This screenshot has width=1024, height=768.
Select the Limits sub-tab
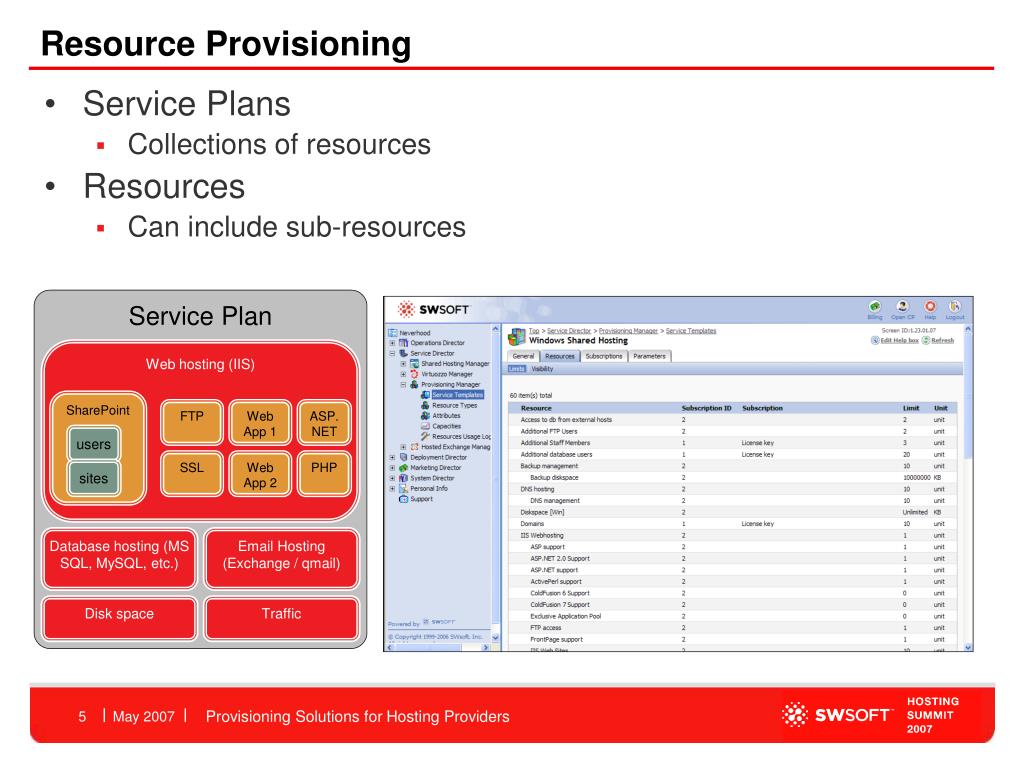point(517,369)
